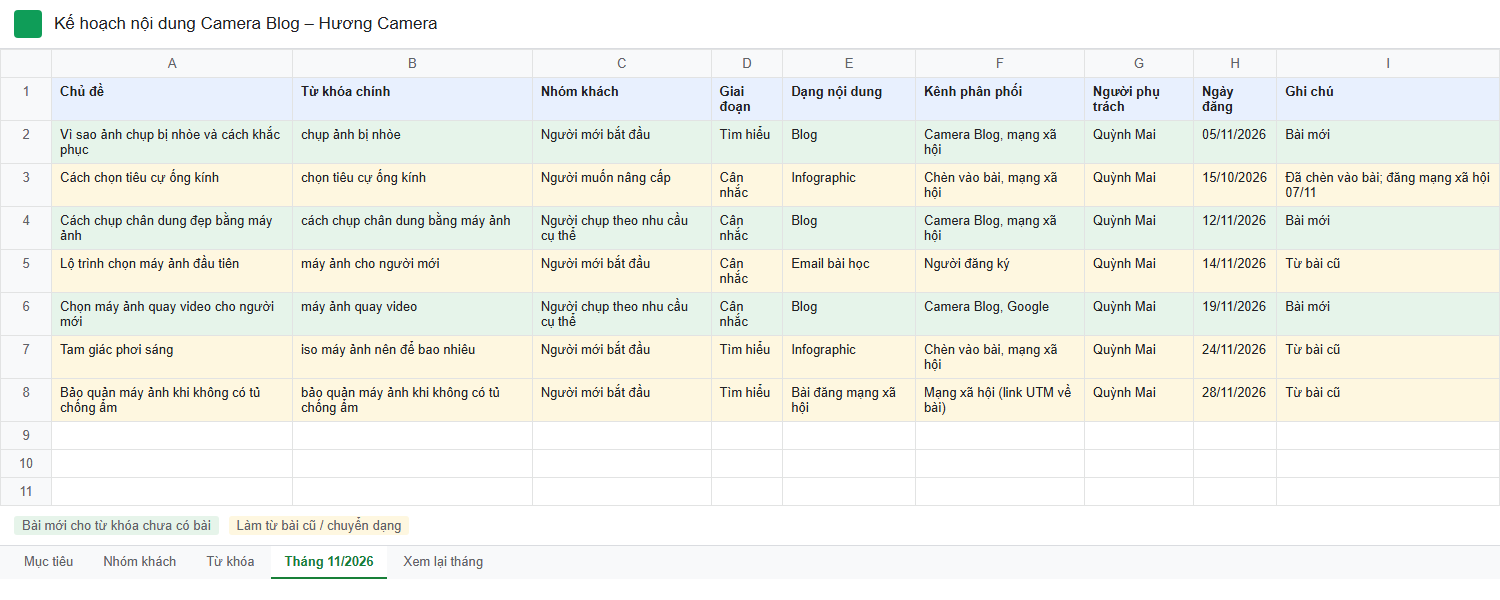Screen dimensions: 1500x600
Task: Select cell Tam giác phơi sáng
Action: point(172,357)
